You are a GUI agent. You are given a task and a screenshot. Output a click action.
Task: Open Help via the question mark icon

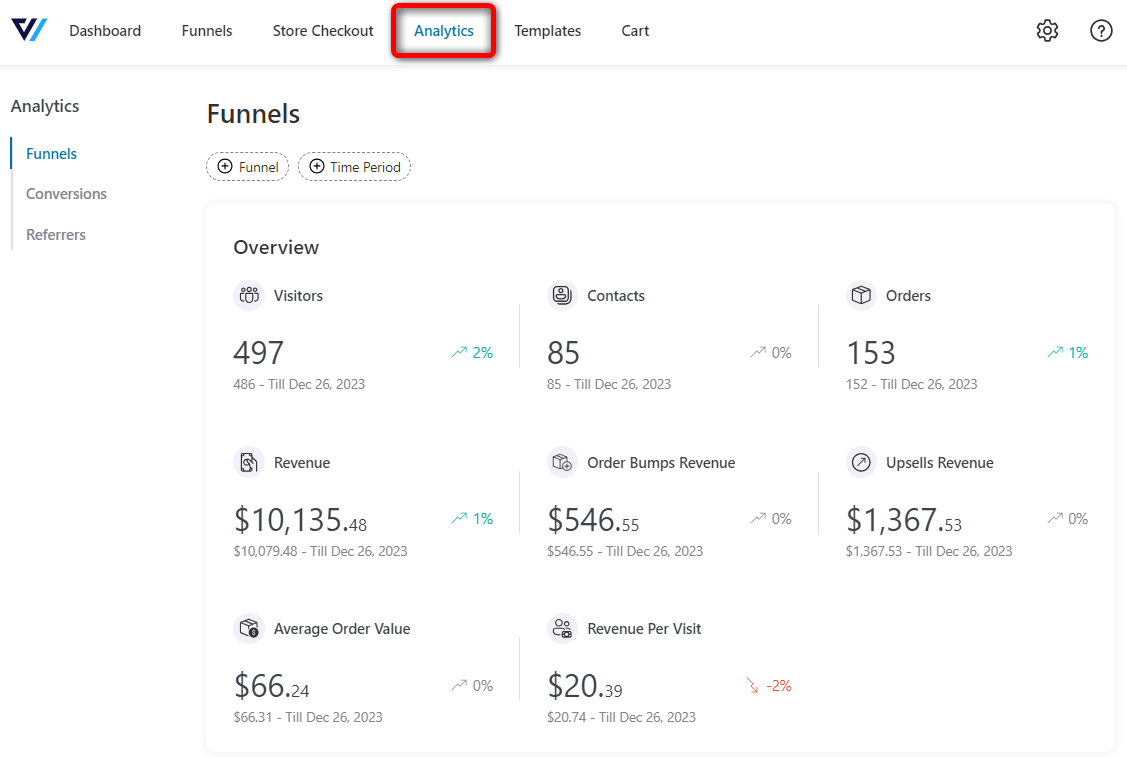pyautogui.click(x=1100, y=30)
